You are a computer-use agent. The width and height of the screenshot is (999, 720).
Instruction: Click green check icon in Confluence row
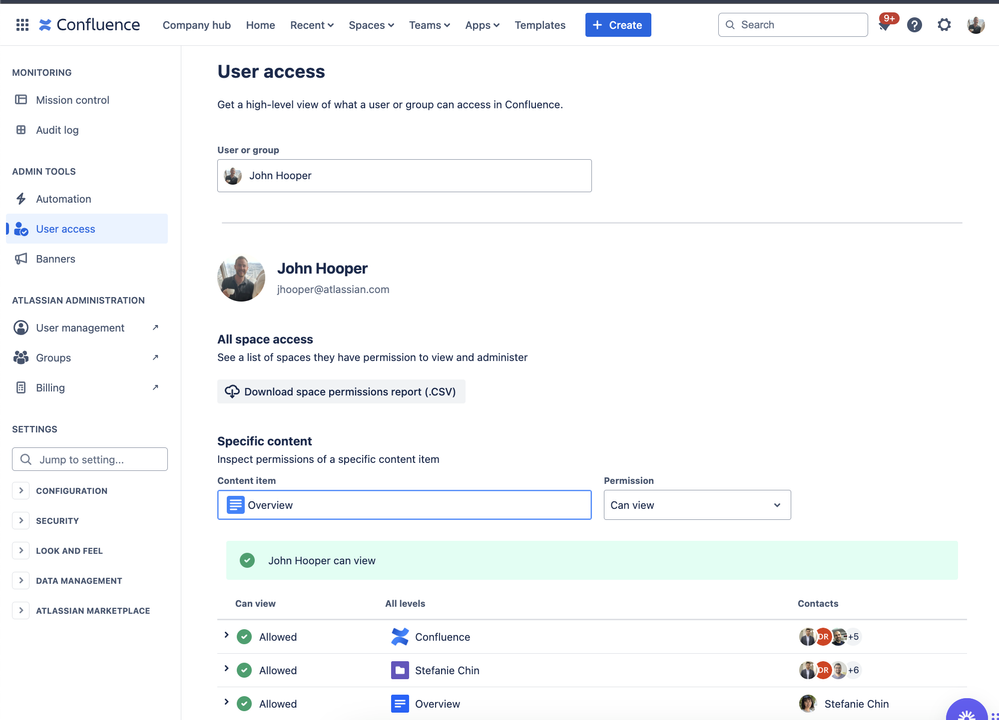pos(244,637)
